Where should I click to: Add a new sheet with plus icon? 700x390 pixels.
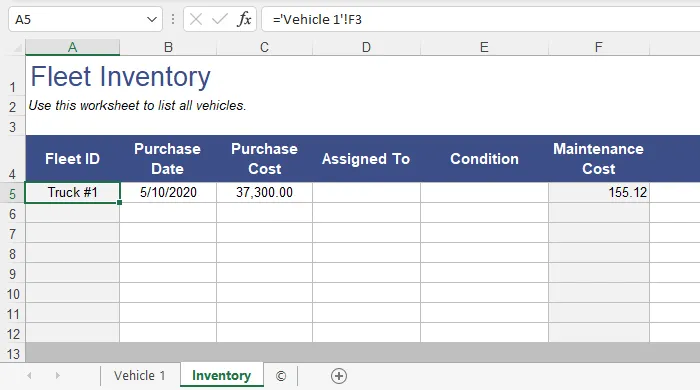click(339, 376)
